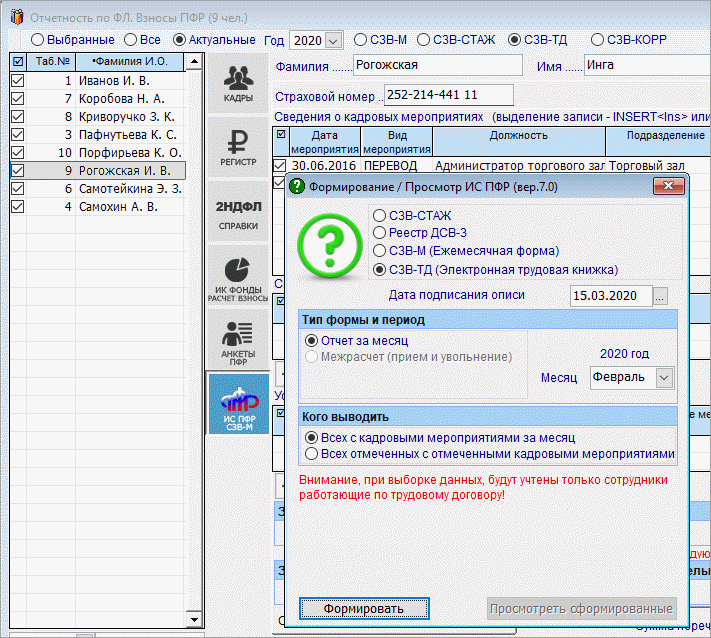711x638 pixels.
Task: Toggle checkbox for Рогожская И. В.
Action: (x=18, y=170)
